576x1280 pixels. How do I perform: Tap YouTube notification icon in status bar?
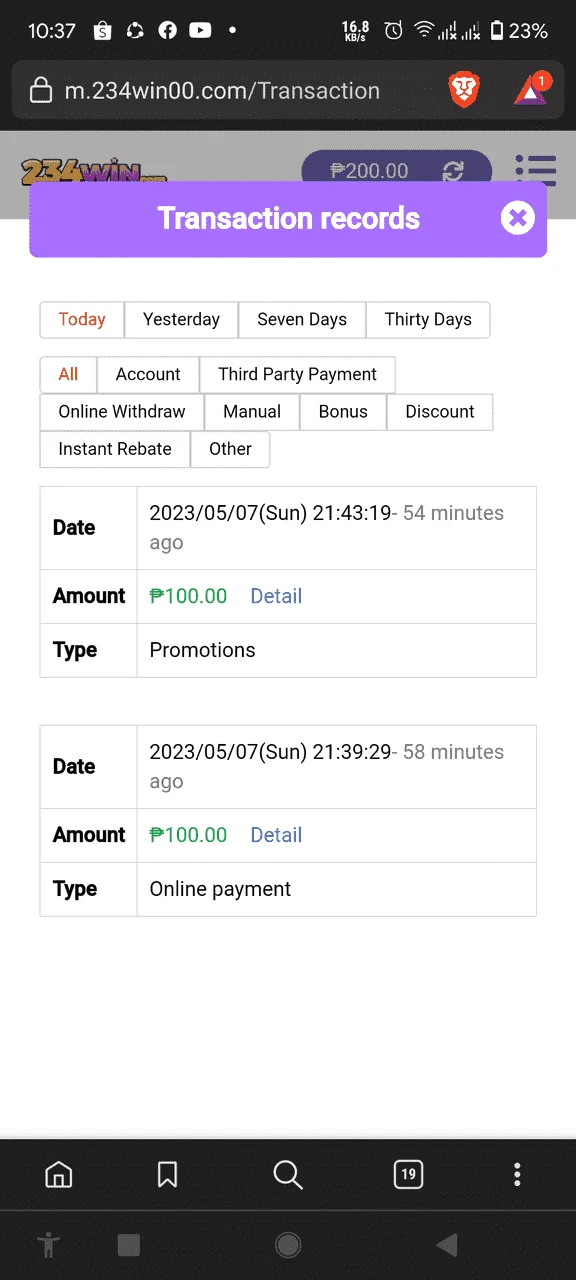[200, 31]
